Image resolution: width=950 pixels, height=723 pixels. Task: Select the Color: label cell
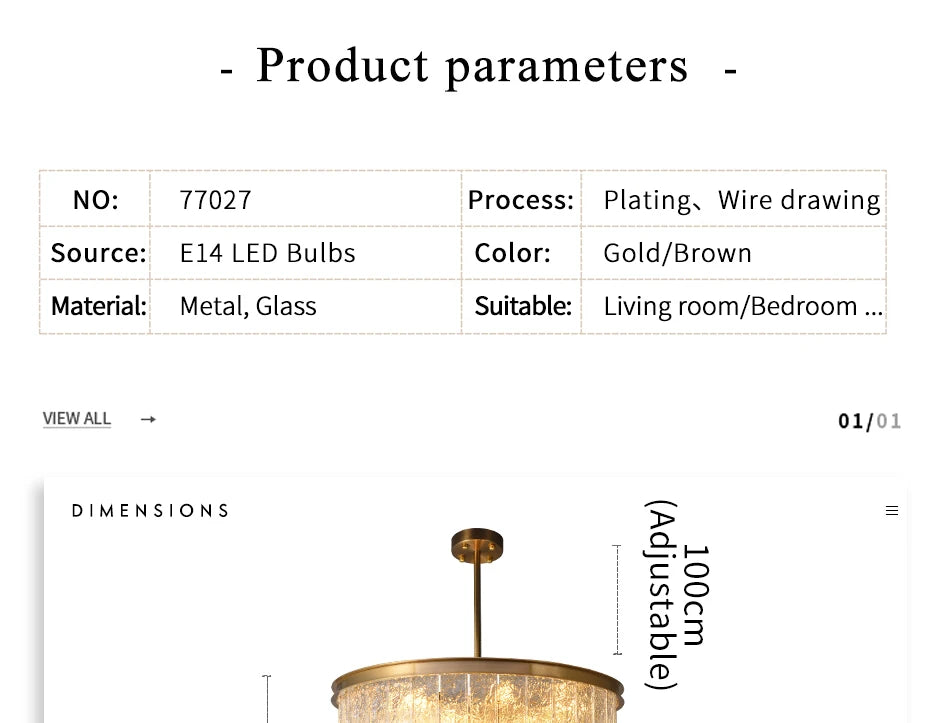(x=512, y=253)
